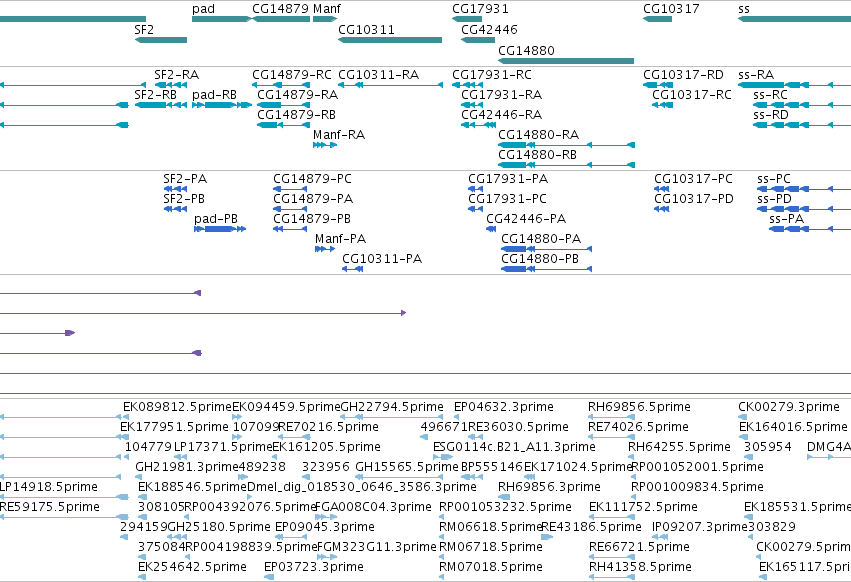Screen dimensions: 851x582
Task: Click transcript CG14880-RA label
Action: click(x=538, y=135)
